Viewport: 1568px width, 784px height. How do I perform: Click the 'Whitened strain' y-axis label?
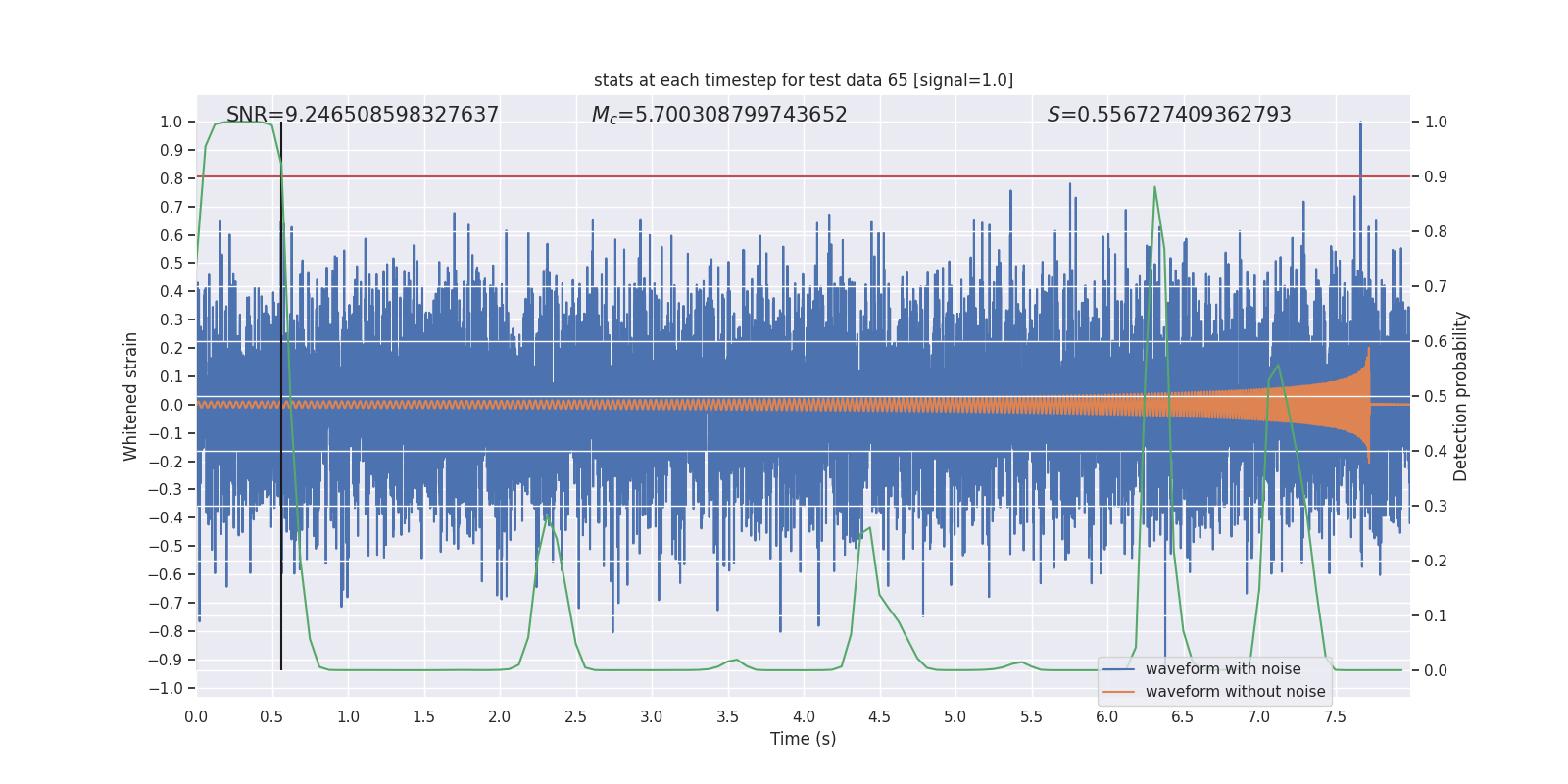[x=130, y=396]
